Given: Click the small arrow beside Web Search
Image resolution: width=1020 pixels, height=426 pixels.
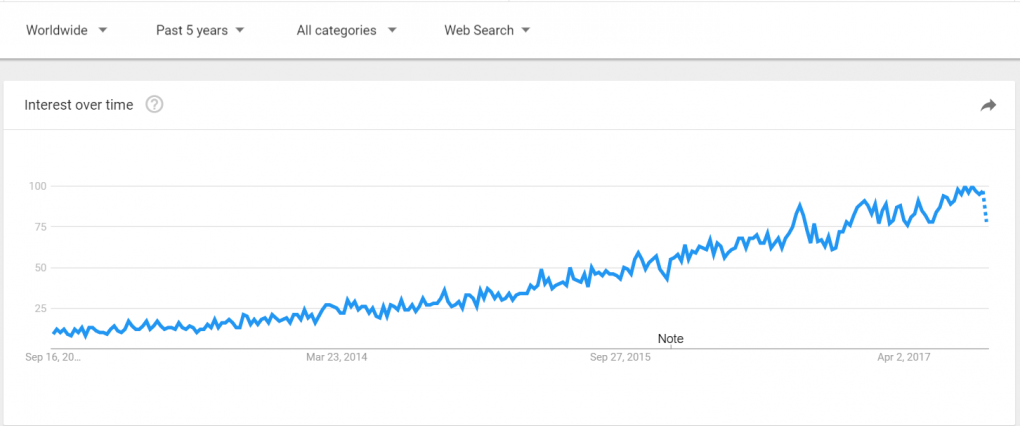Looking at the screenshot, I should [526, 30].
